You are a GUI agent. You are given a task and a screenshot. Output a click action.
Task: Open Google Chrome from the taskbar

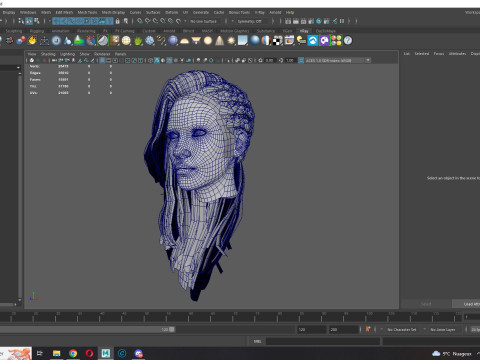point(73,353)
